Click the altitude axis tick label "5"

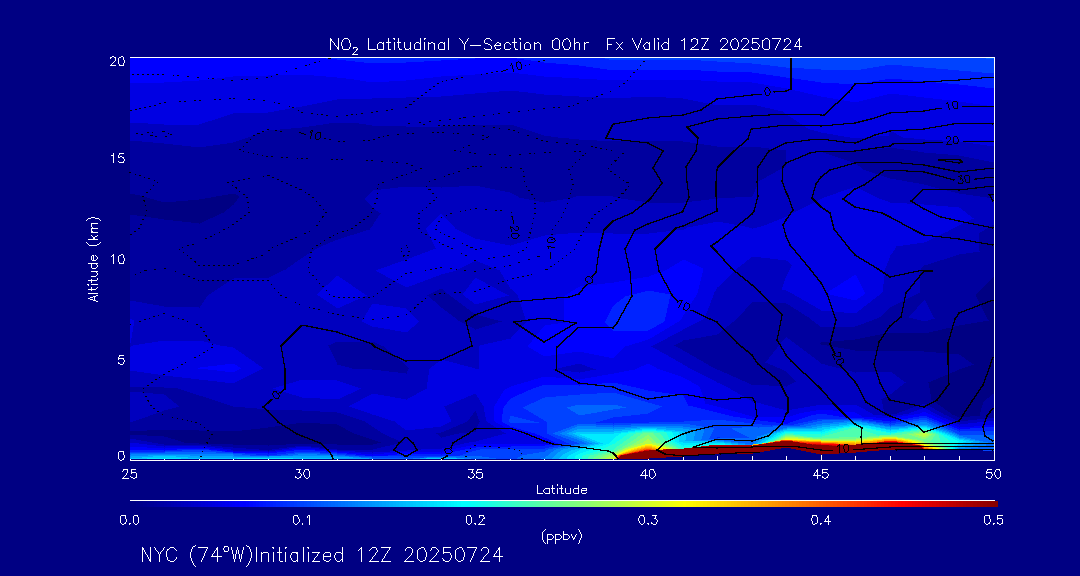[120, 359]
